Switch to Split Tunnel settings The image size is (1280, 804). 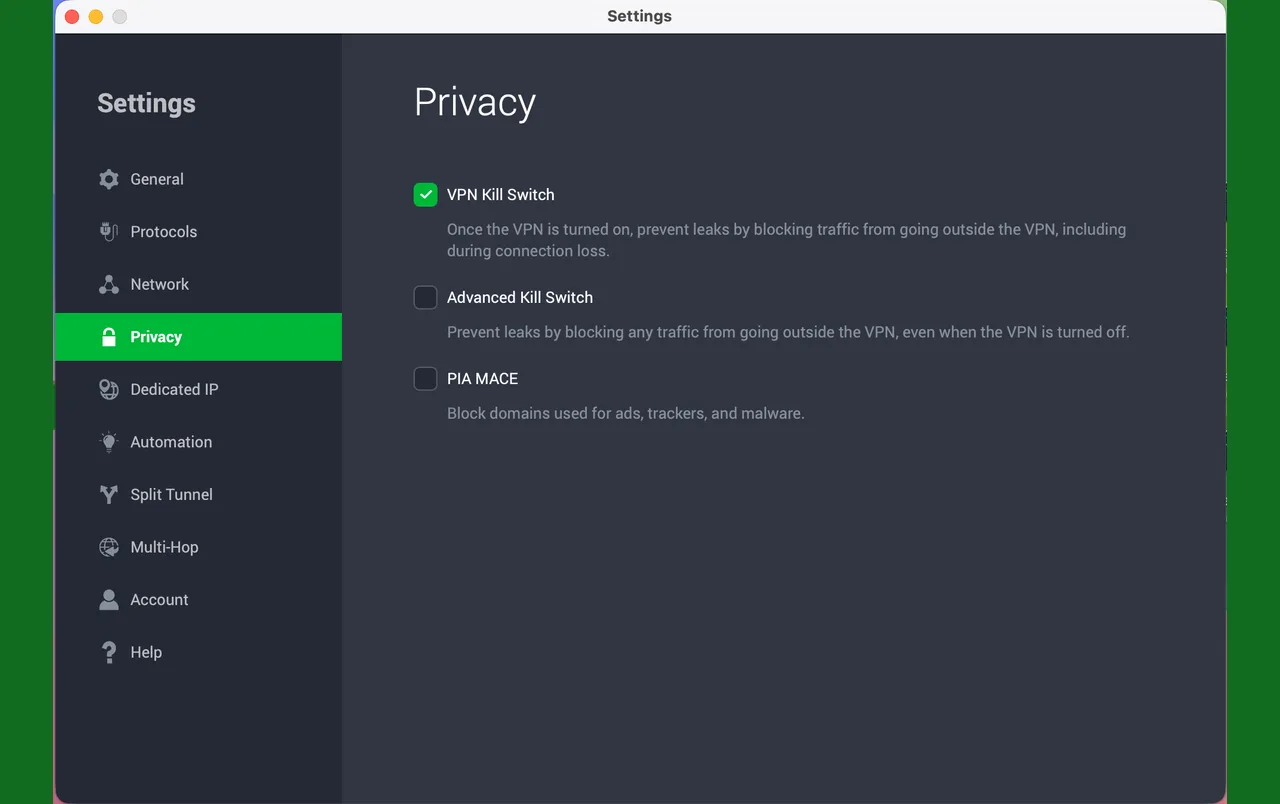pos(198,494)
